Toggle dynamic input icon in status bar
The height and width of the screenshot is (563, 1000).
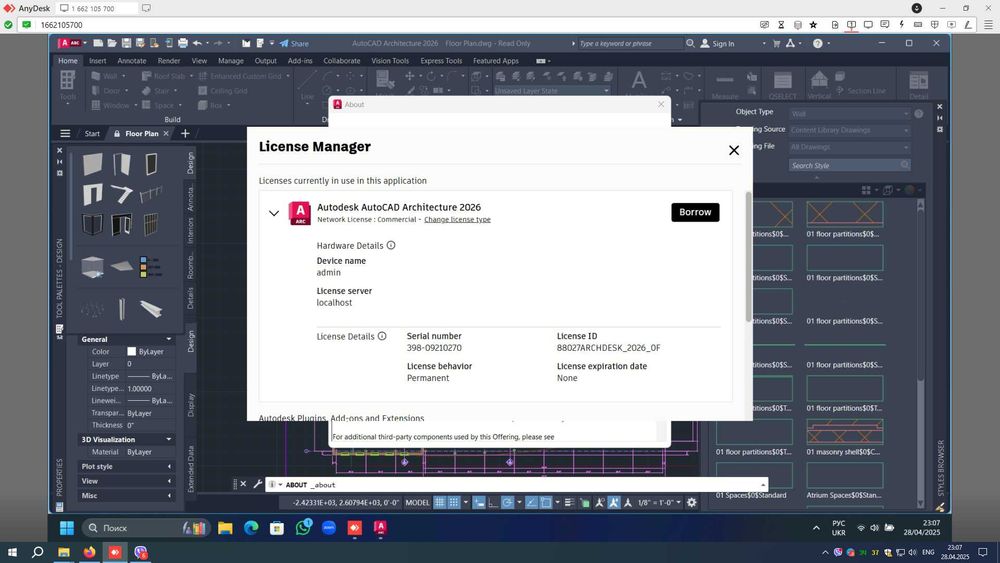click(478, 502)
